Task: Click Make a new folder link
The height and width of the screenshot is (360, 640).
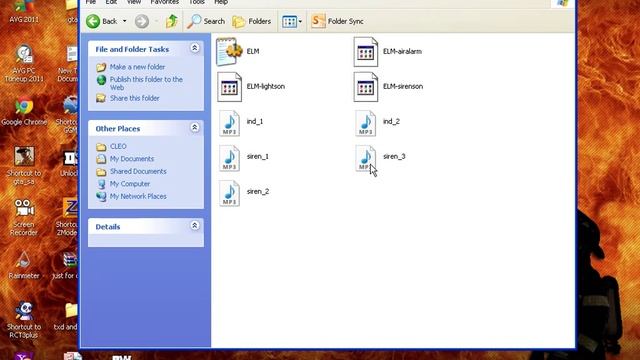Action: (137, 67)
